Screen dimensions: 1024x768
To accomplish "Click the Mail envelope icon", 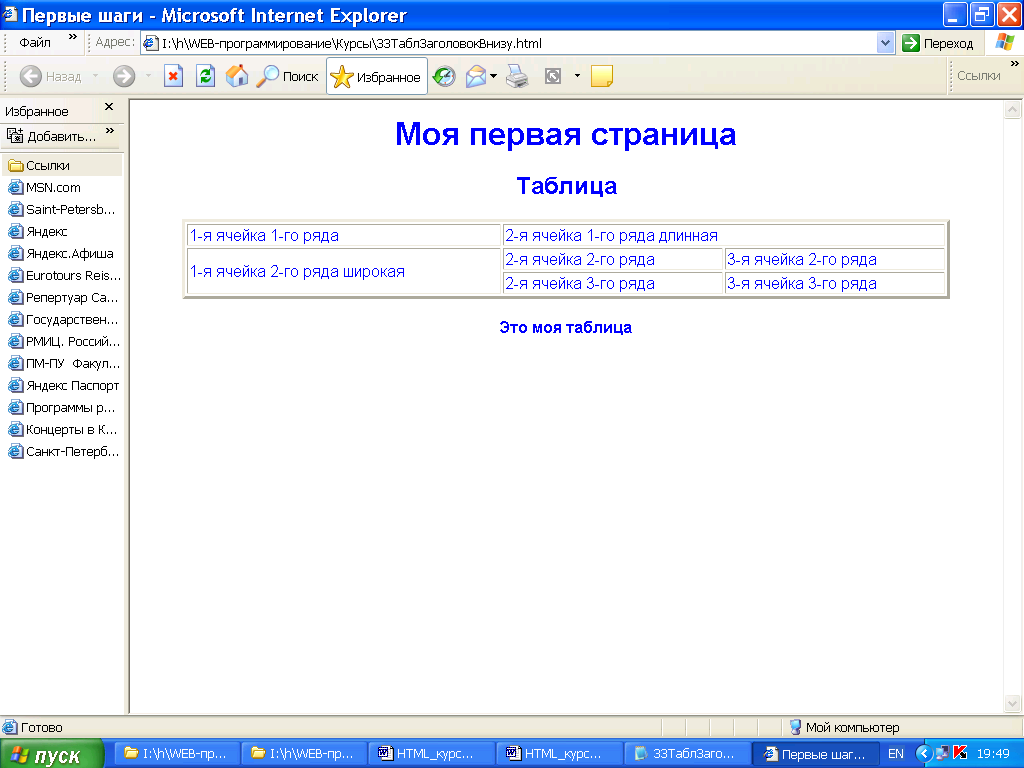I will pyautogui.click(x=476, y=76).
